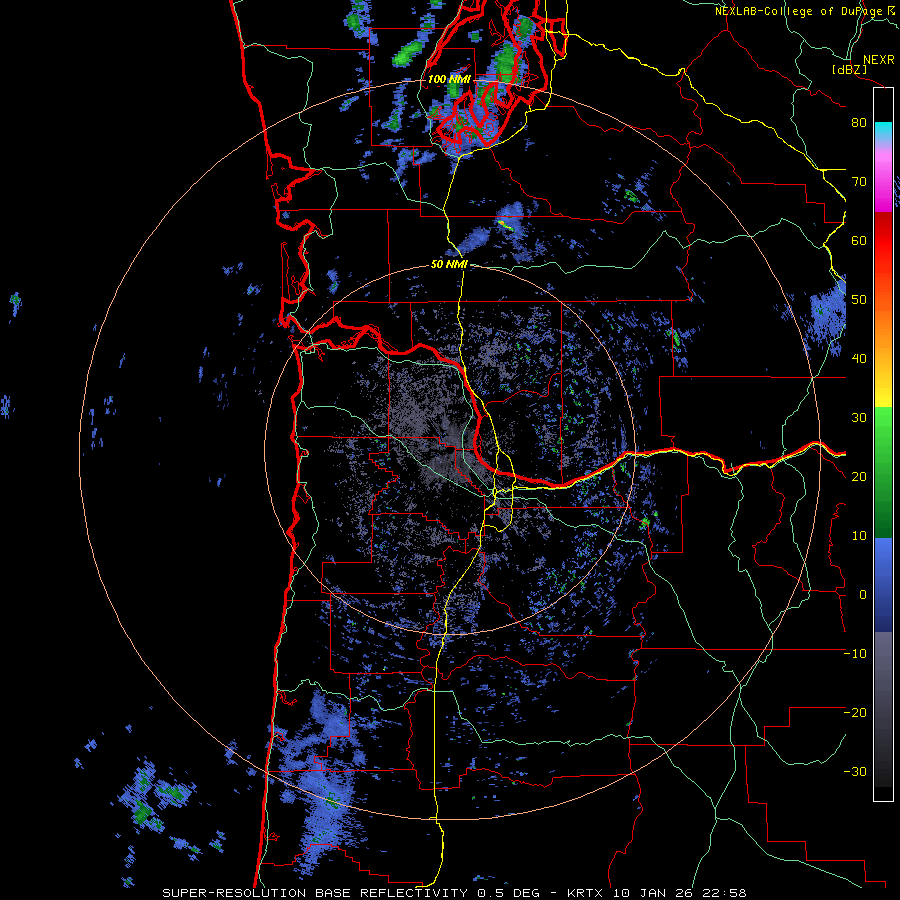Select the -10 value on the dBZ scale
Viewport: 900px width, 900px height.
tap(855, 654)
